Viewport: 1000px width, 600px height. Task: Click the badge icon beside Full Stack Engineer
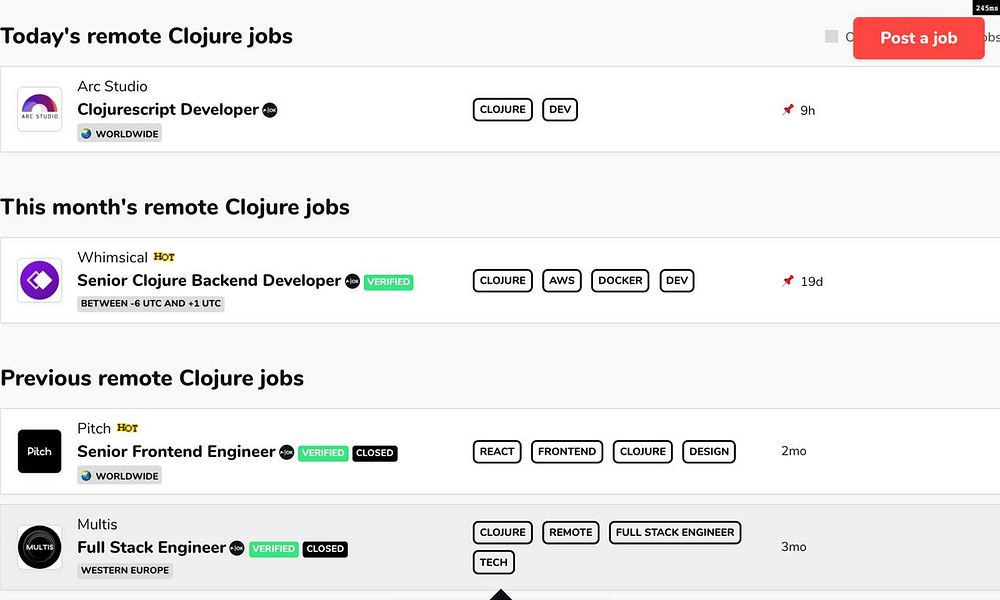pos(237,548)
